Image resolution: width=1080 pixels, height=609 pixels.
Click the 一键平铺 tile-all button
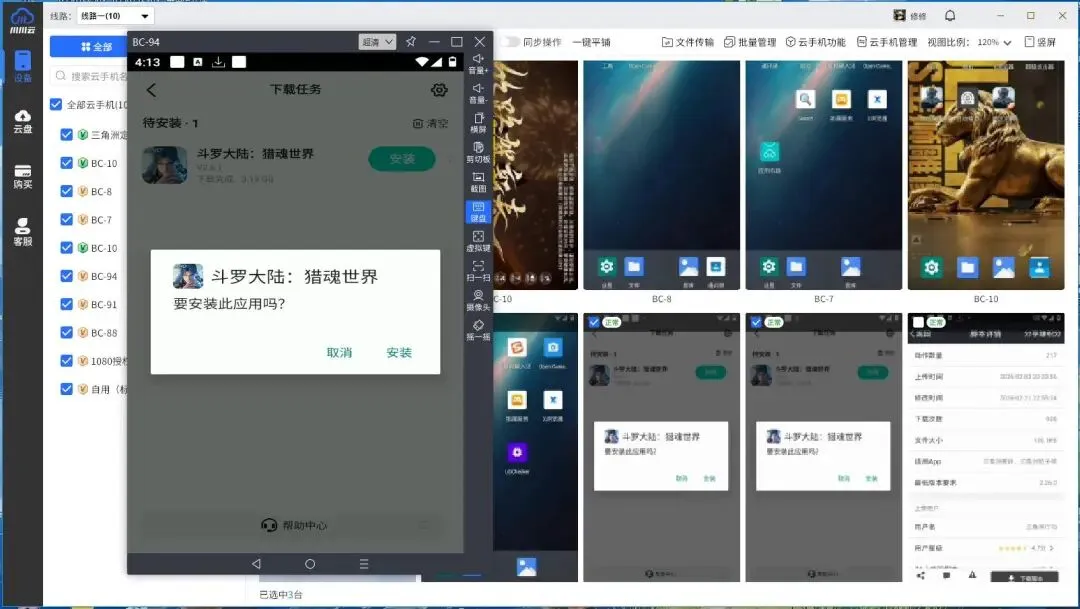(x=591, y=42)
